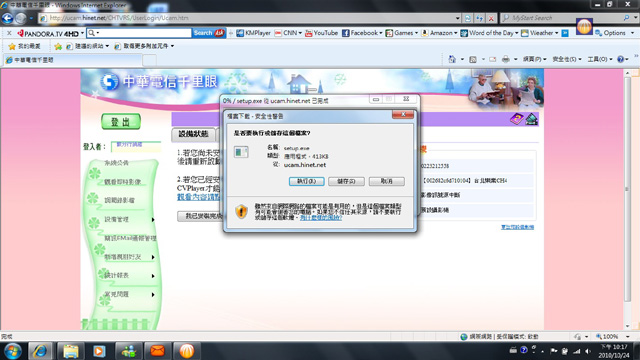
Task: Open Windows Media Player from taskbar
Action: pos(99,351)
